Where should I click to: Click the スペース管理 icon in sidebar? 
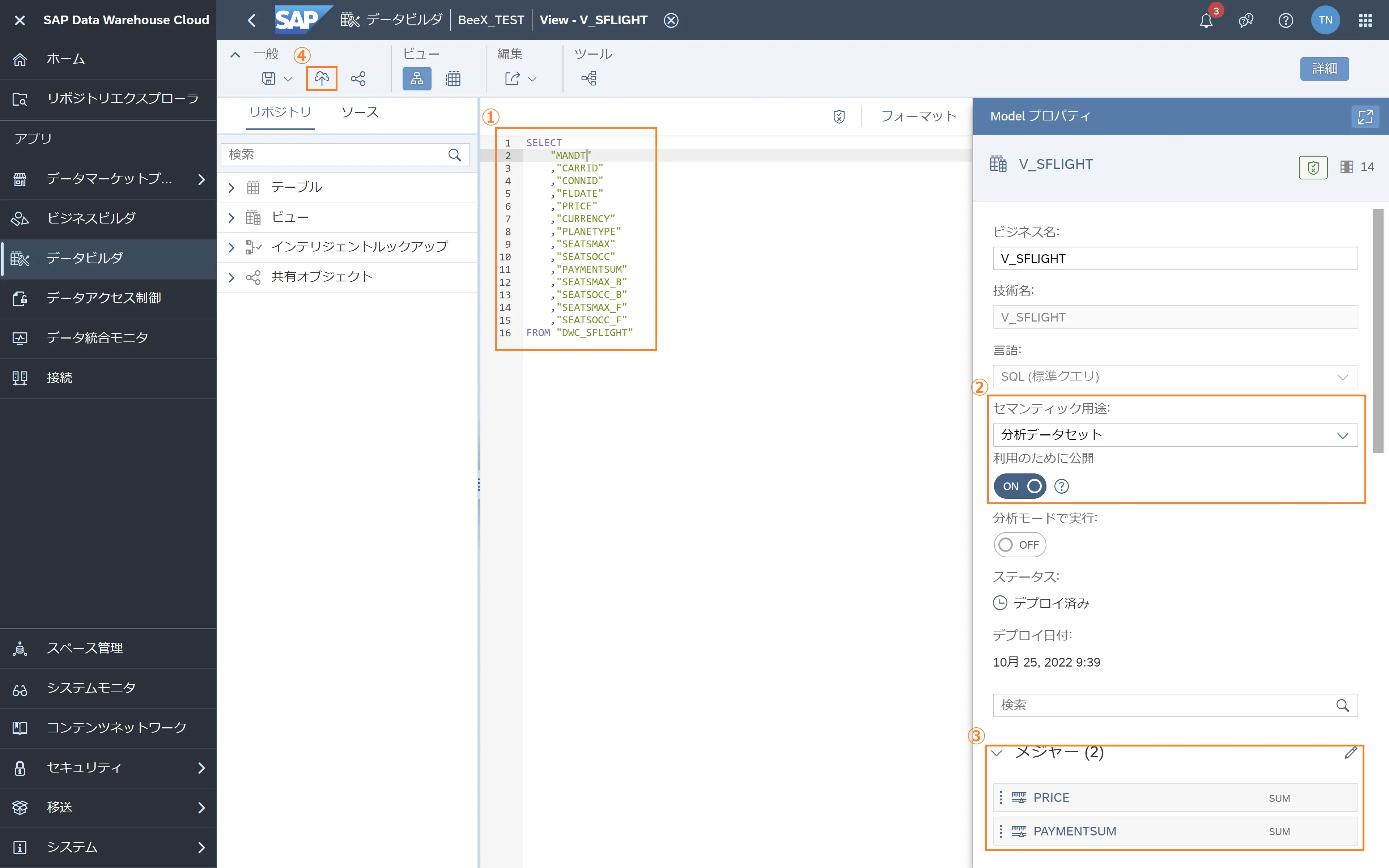20,648
